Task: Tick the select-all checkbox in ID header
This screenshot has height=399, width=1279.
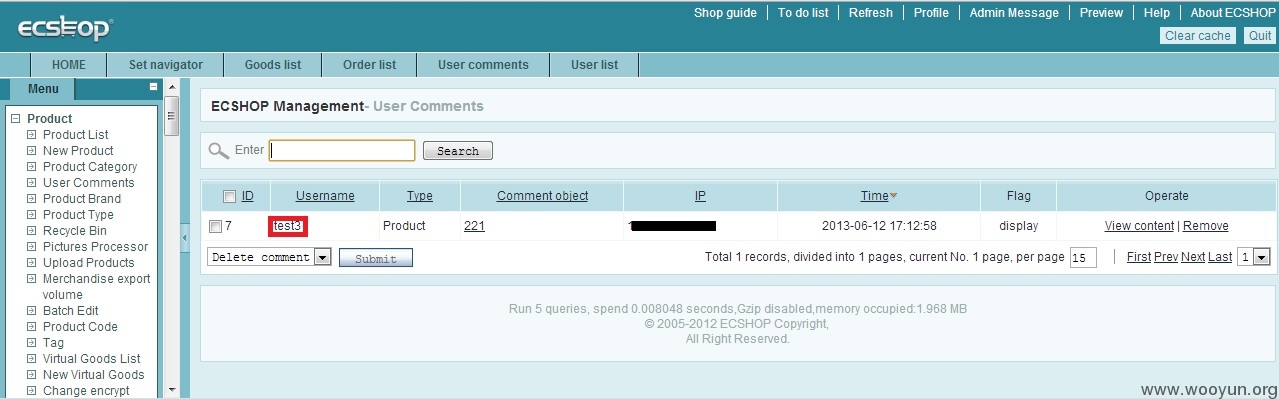Action: click(x=230, y=196)
